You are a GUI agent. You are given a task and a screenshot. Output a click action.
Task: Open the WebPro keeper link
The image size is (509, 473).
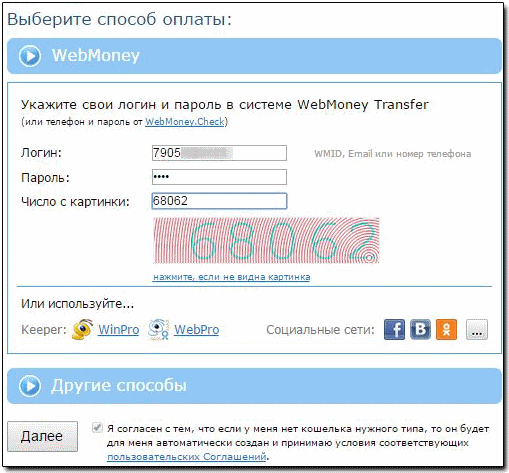197,330
